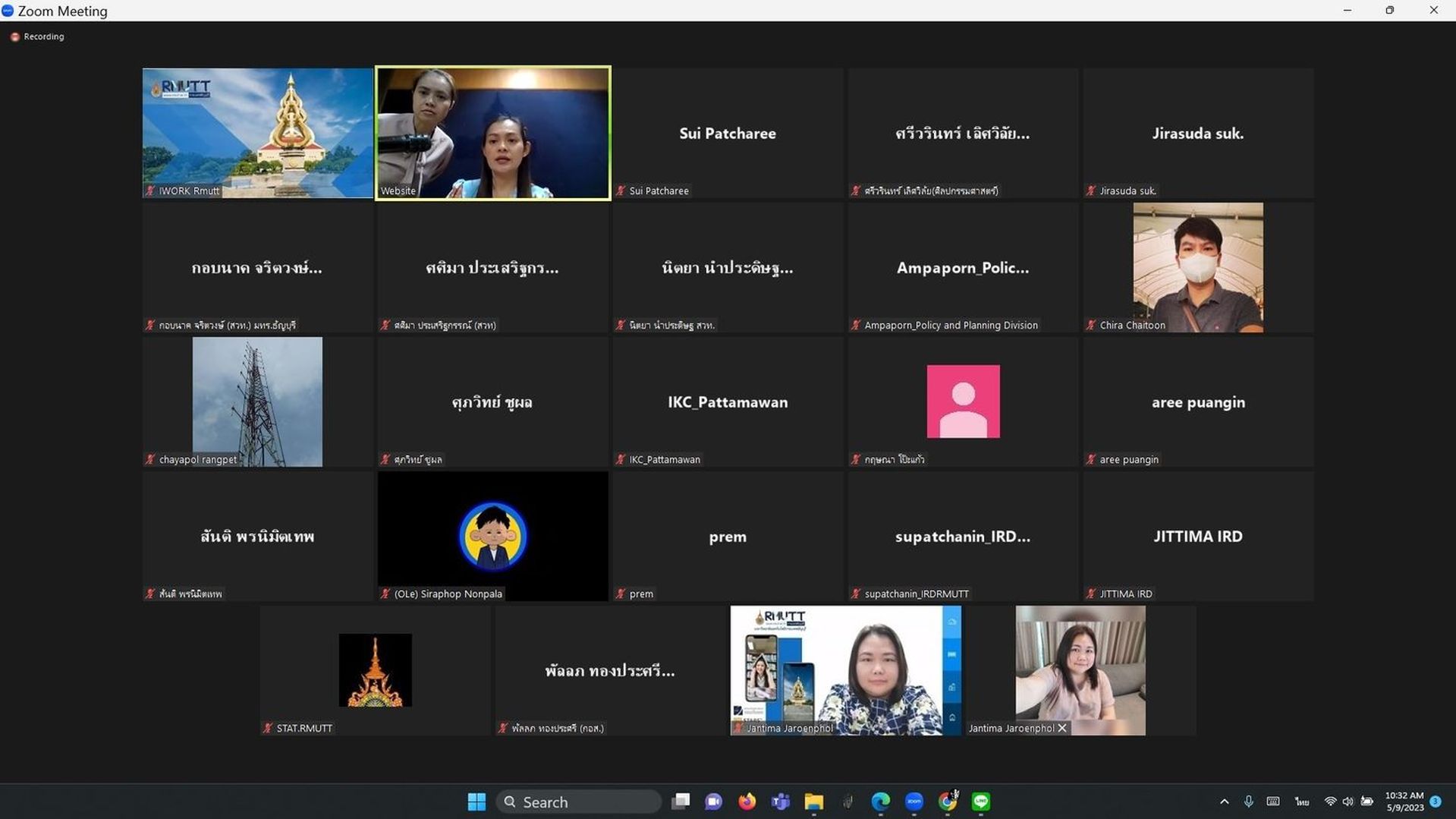Click the muted mic icon beside IWORK Rmutt
1456x819 pixels.
coord(150,191)
